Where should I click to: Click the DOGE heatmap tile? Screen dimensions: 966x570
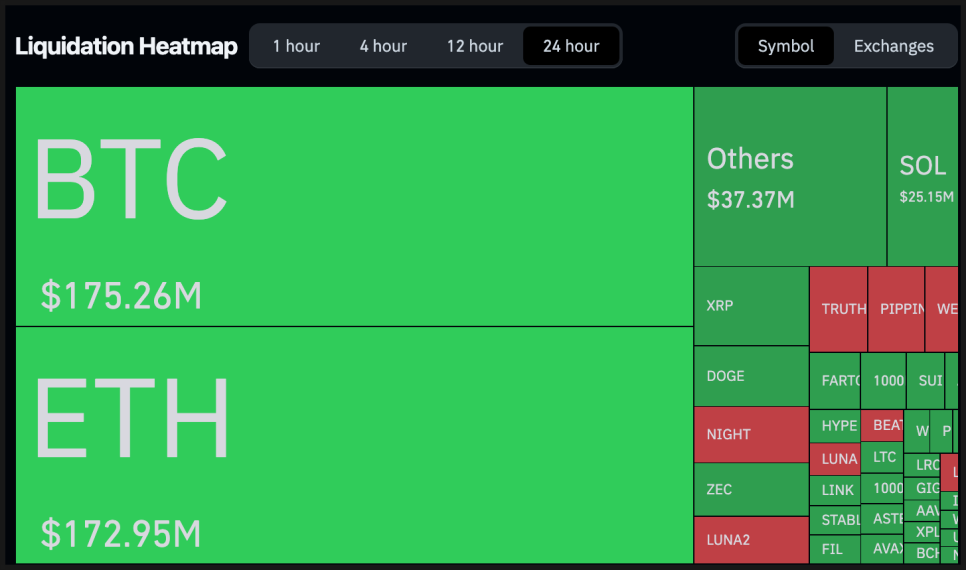pos(751,376)
